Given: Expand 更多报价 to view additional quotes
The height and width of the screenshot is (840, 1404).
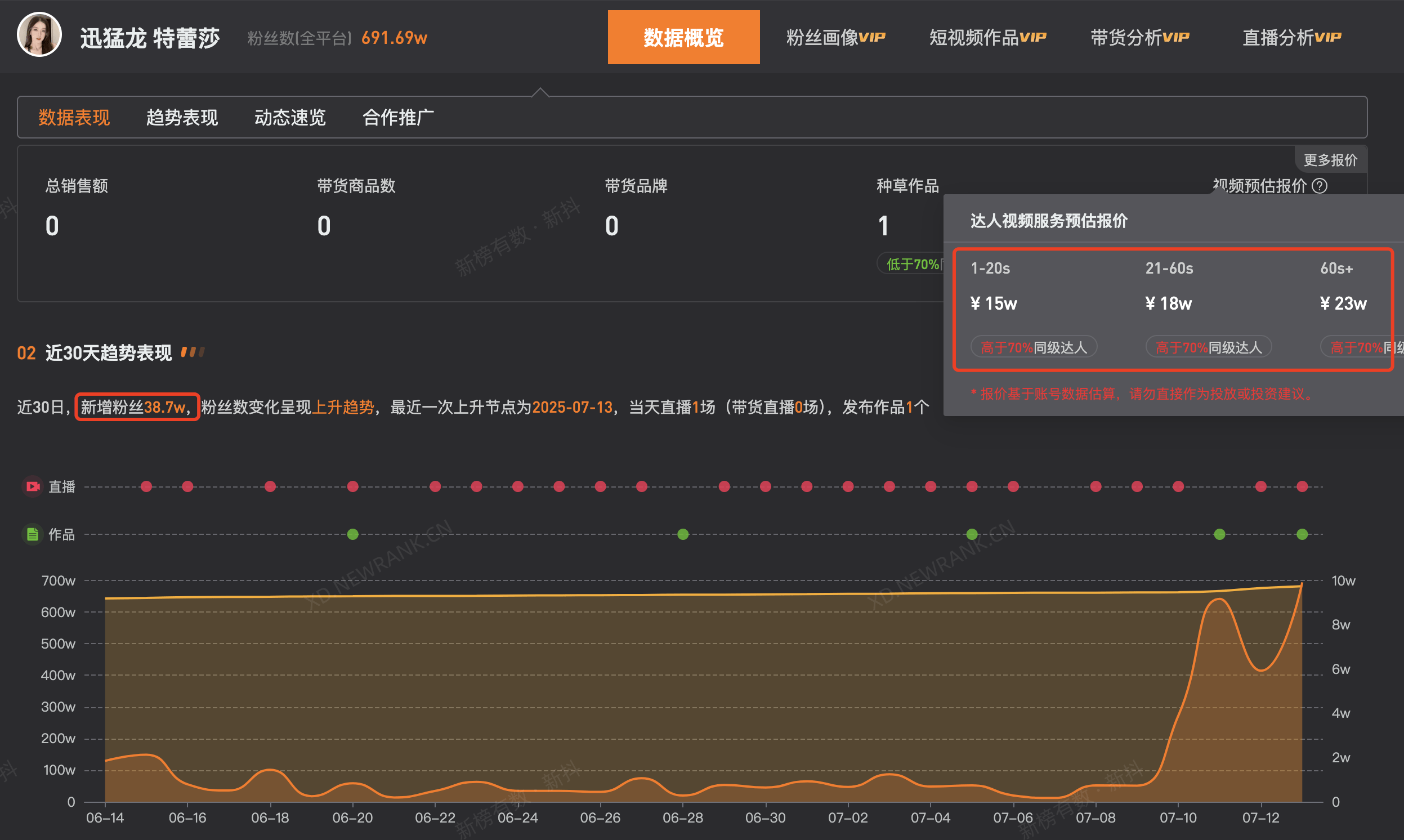Looking at the screenshot, I should tap(1330, 159).
